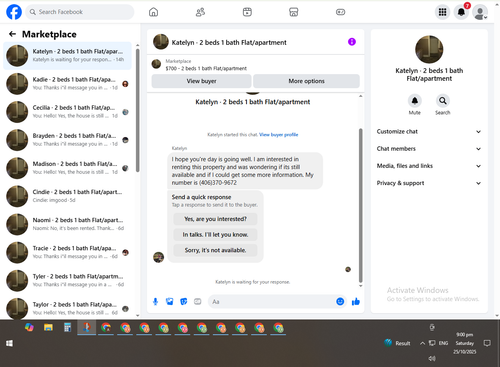Choose a GIF icon in the composer
500x367 pixels.
[x=198, y=302]
